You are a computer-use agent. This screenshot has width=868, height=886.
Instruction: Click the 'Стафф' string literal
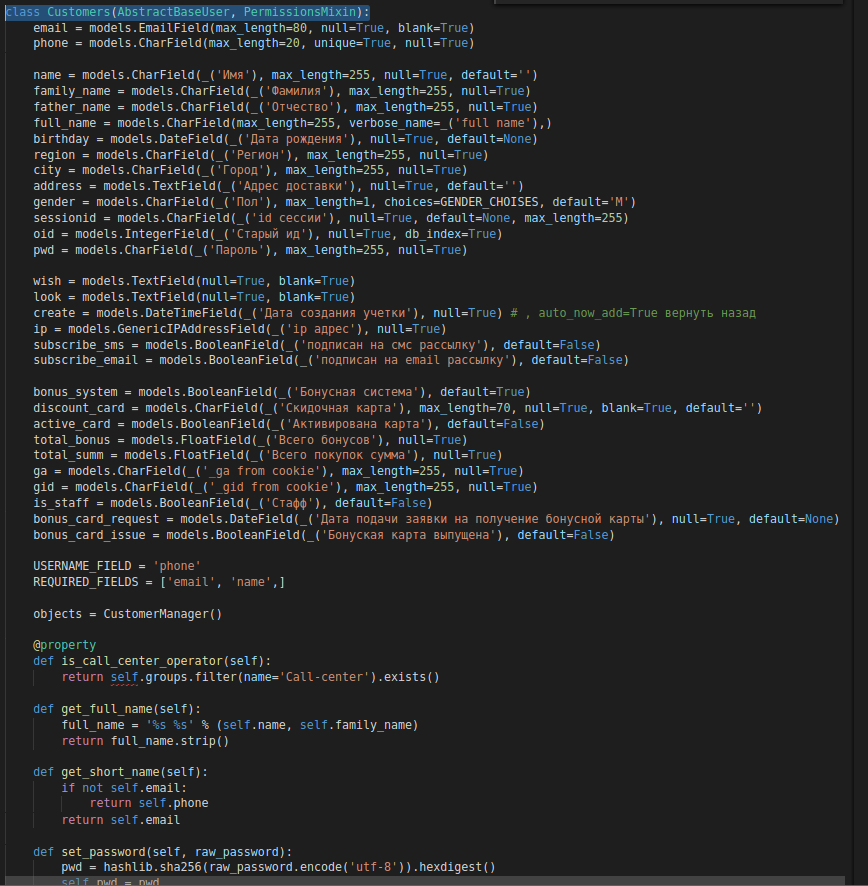point(289,502)
